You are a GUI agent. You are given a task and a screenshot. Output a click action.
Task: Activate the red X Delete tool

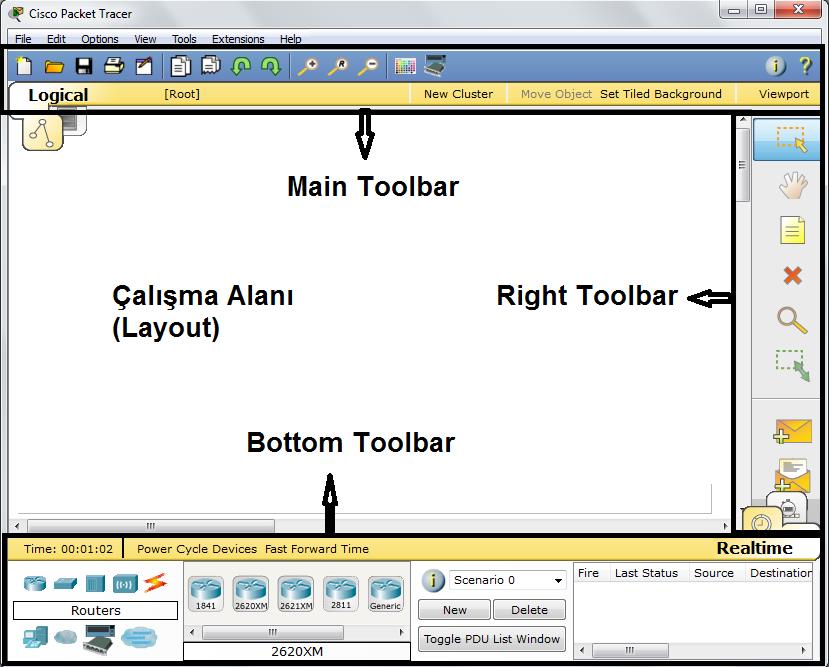pyautogui.click(x=793, y=275)
